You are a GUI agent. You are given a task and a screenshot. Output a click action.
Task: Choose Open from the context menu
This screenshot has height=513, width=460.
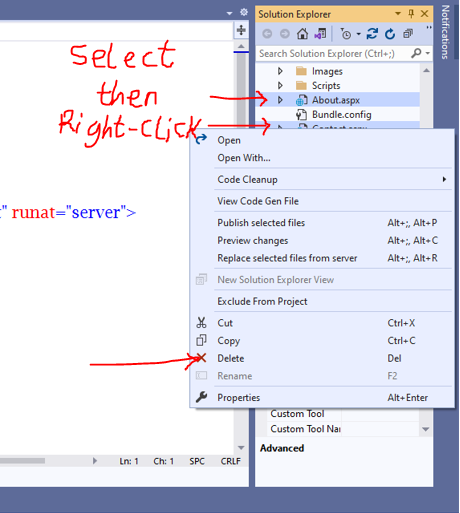[x=322, y=140]
